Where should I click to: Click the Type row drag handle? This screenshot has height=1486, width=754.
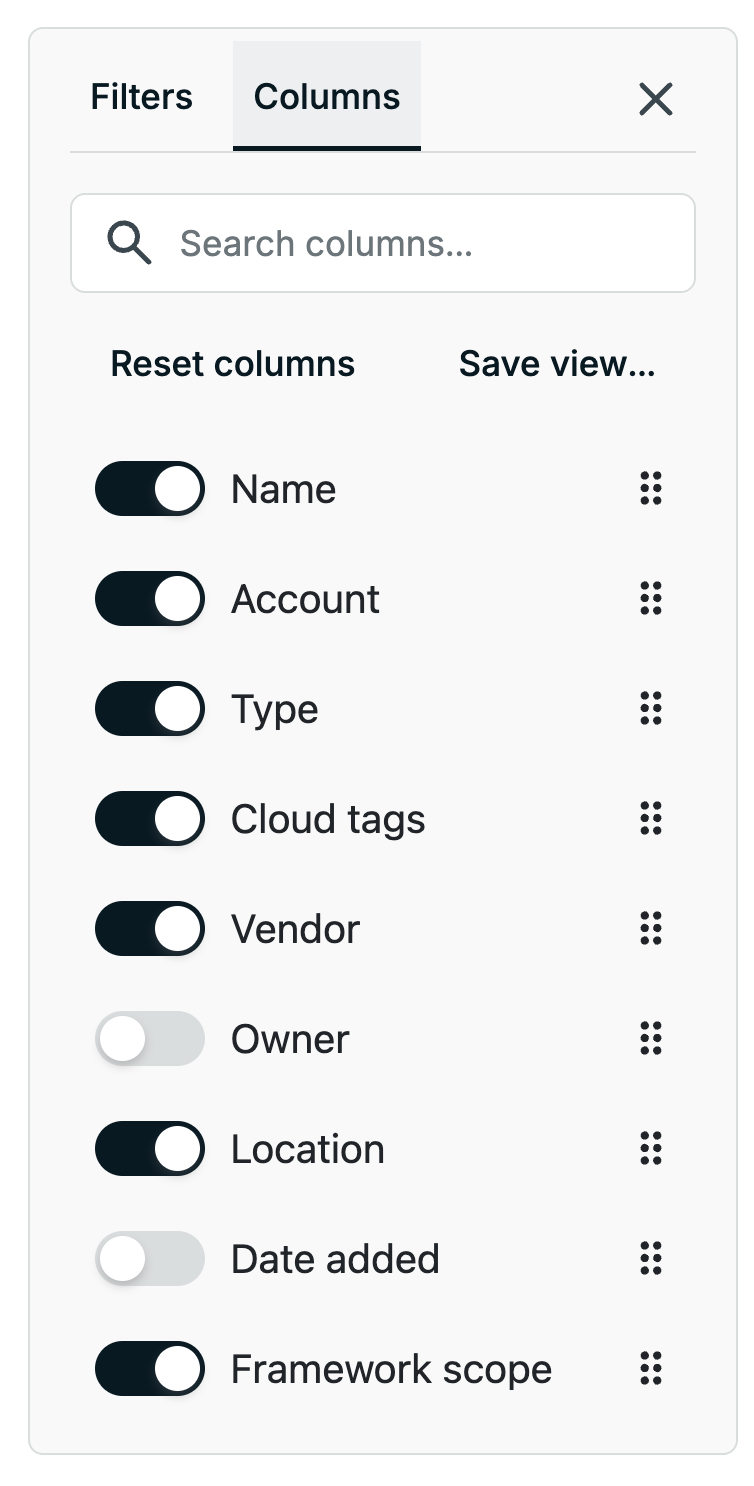pyautogui.click(x=651, y=709)
